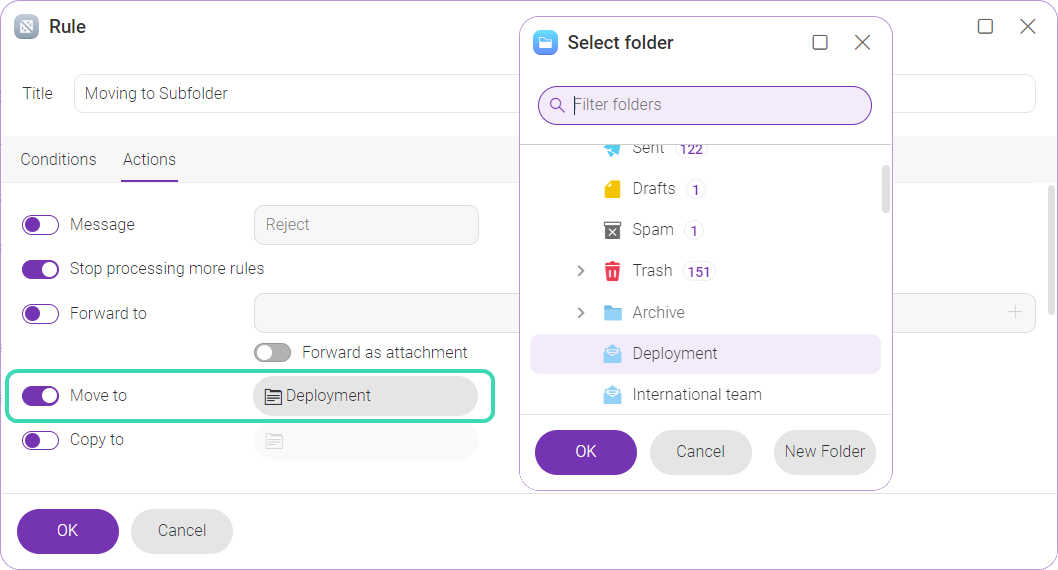The width and height of the screenshot is (1058, 570).
Task: Click the Archive folder icon
Action: pos(612,312)
